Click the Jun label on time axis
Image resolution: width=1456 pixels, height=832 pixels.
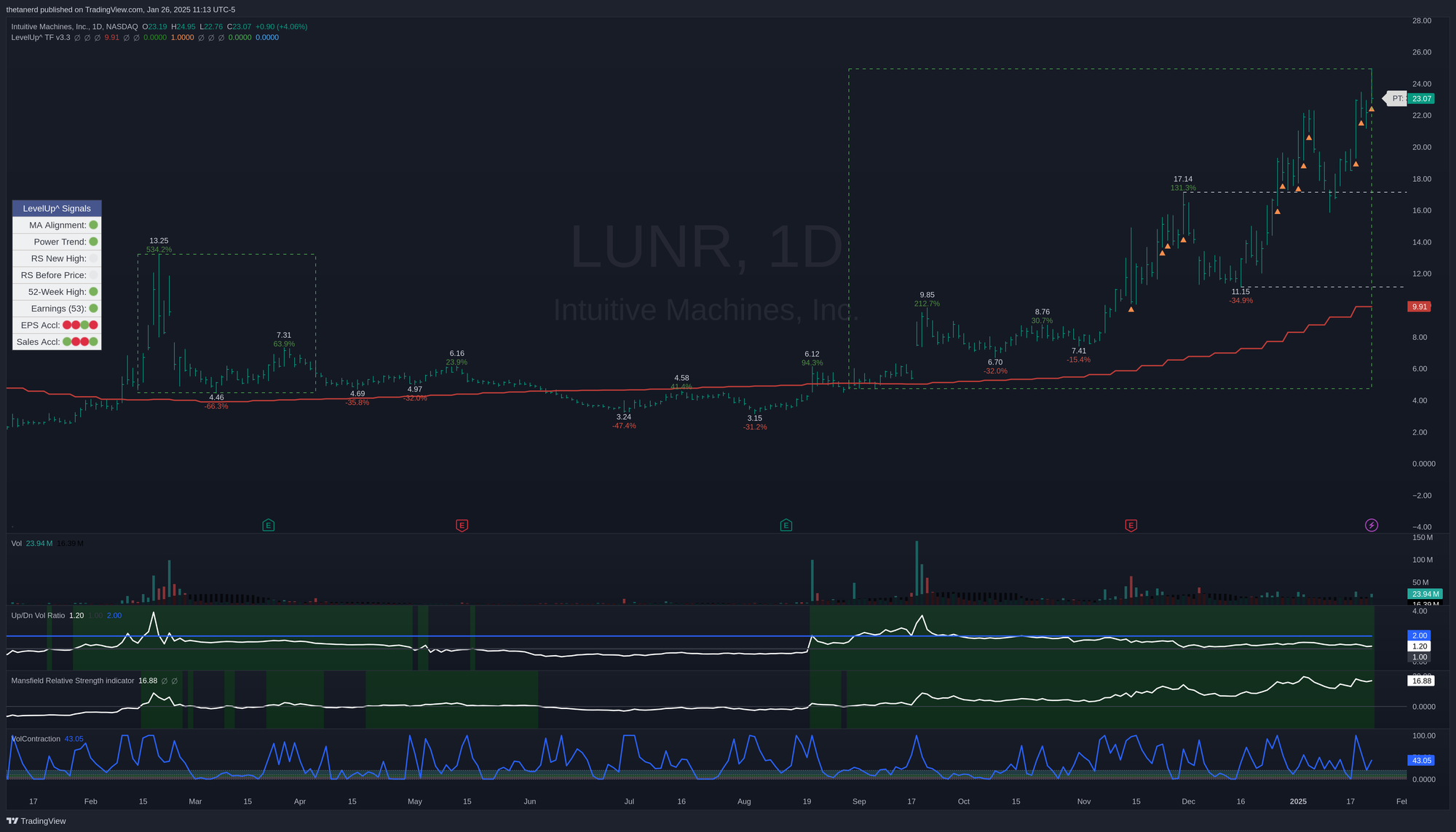click(x=530, y=801)
